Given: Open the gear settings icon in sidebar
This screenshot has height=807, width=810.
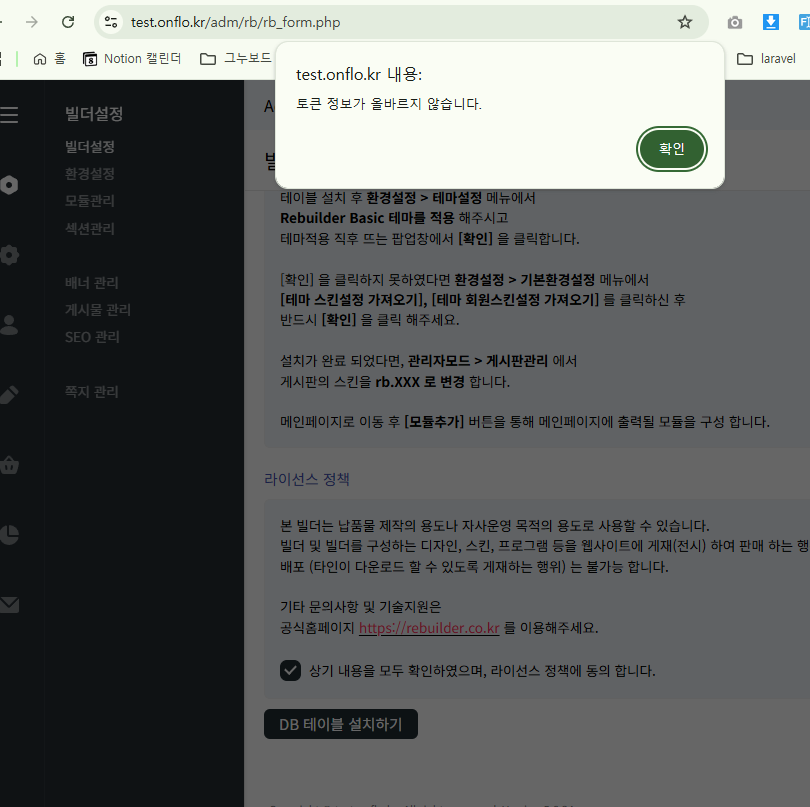Looking at the screenshot, I should pos(9,255).
